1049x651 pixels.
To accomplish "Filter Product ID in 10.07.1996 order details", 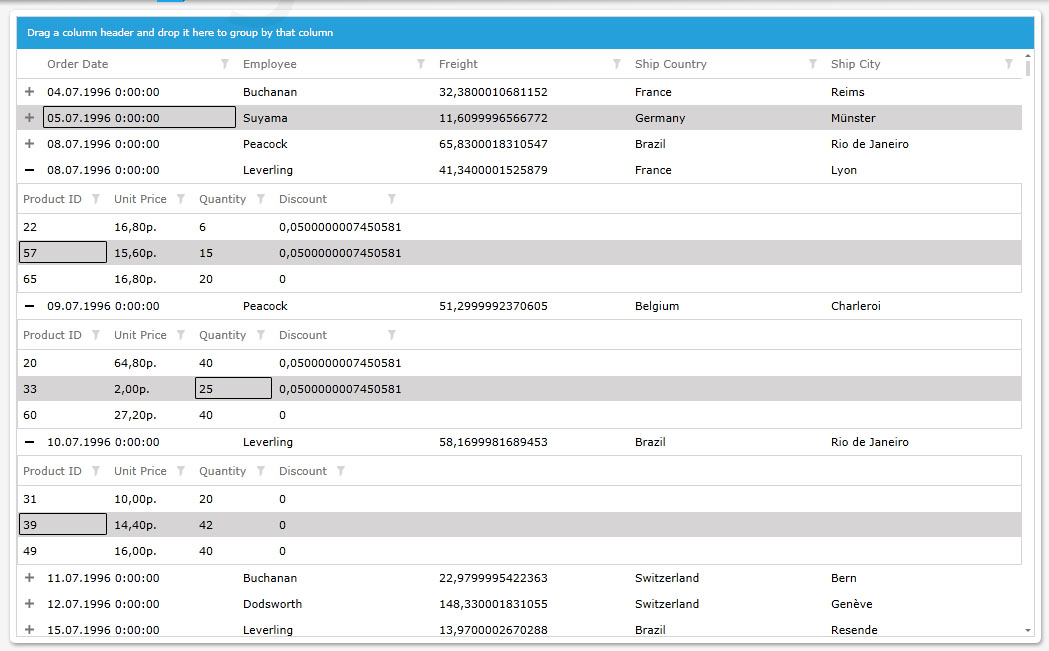I will (96, 471).
